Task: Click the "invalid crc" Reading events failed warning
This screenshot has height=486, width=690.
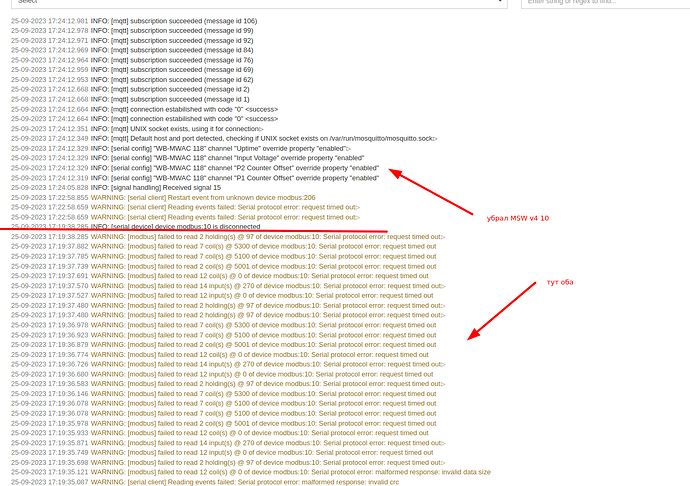Action: [x=205, y=482]
